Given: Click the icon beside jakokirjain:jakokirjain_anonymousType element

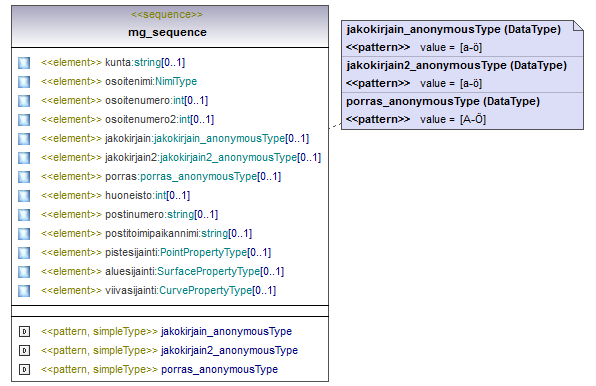Looking at the screenshot, I should point(24,139).
